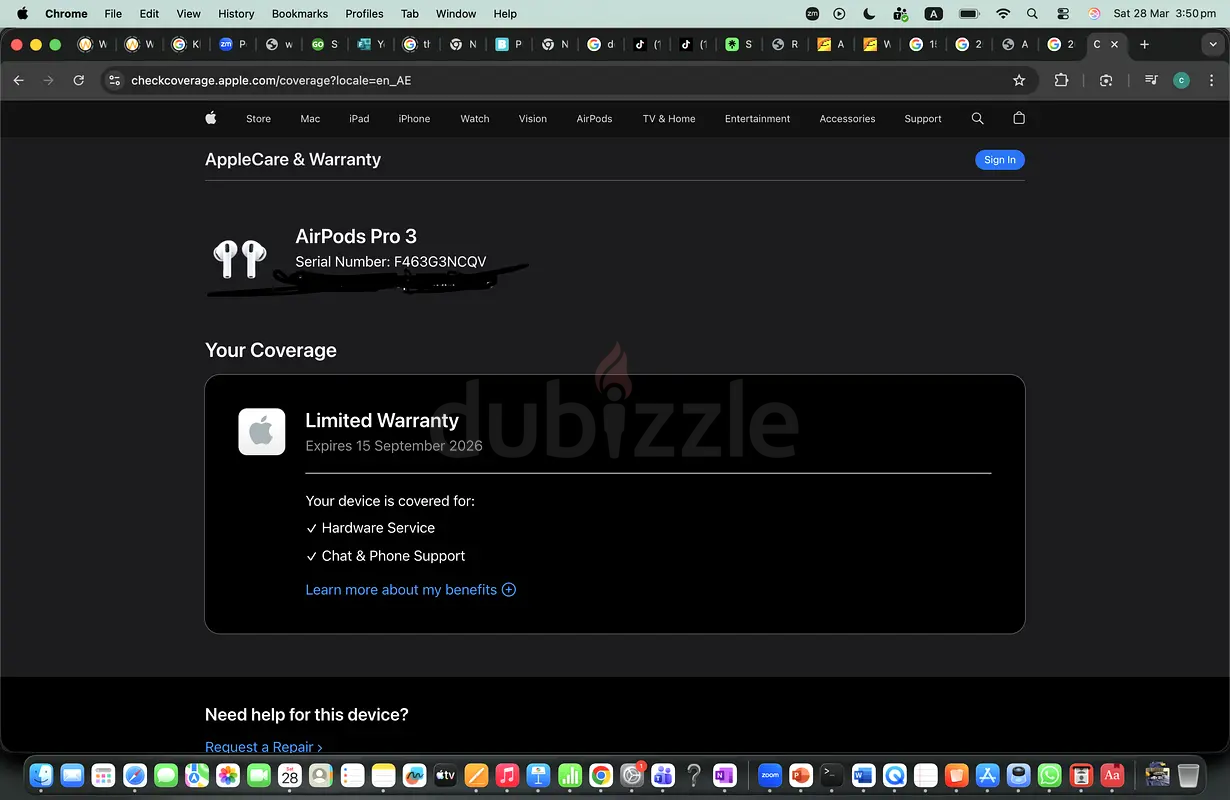This screenshot has height=800, width=1230.
Task: Open Google Chrome in the Dock
Action: tap(600, 775)
